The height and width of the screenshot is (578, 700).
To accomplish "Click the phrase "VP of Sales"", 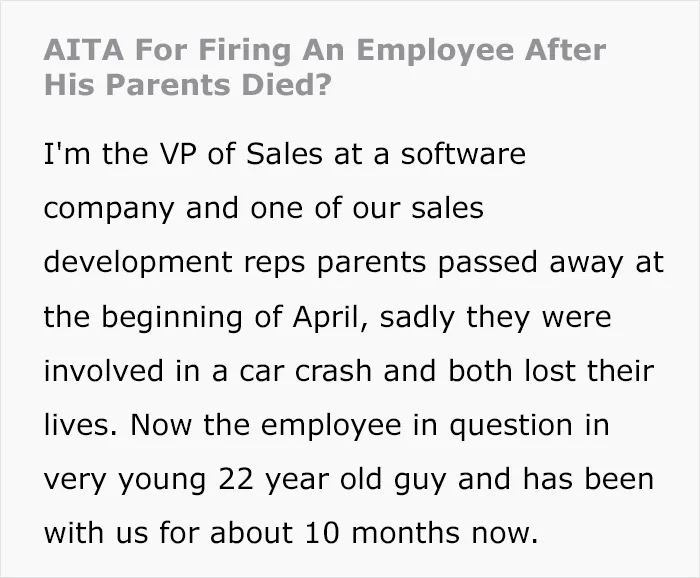I will click(x=241, y=154).
